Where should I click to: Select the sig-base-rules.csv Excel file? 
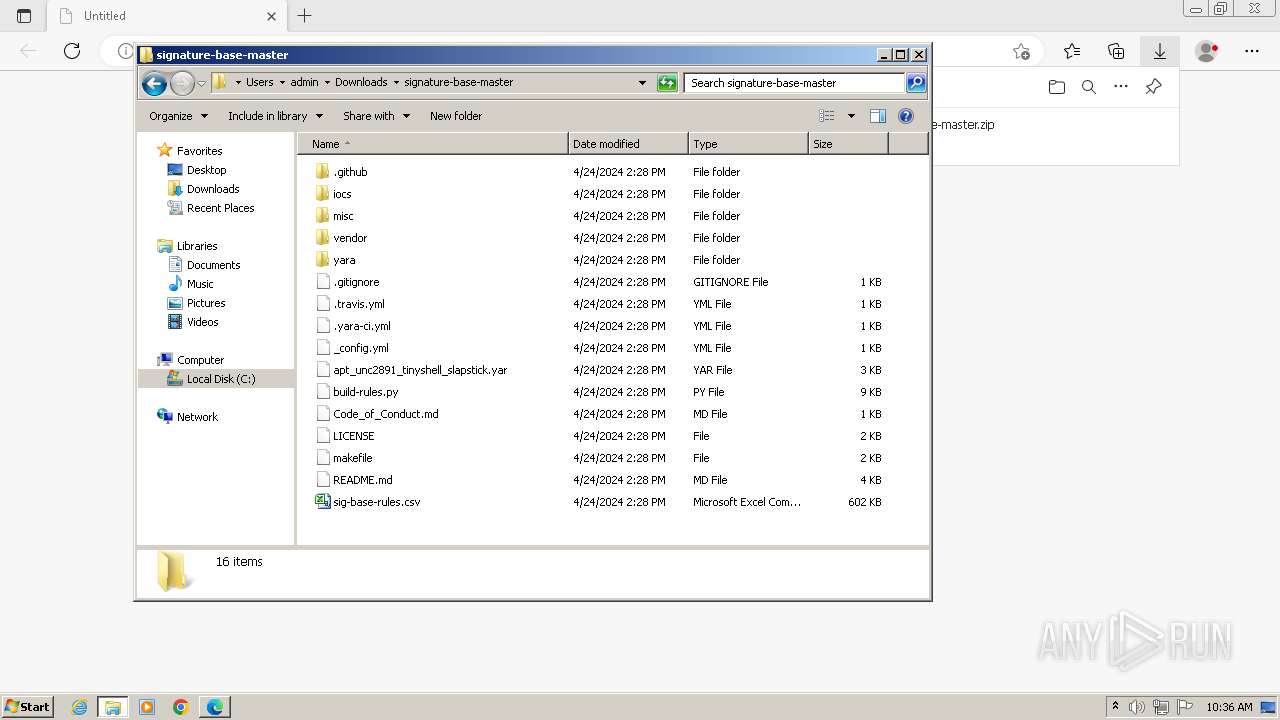pos(376,502)
